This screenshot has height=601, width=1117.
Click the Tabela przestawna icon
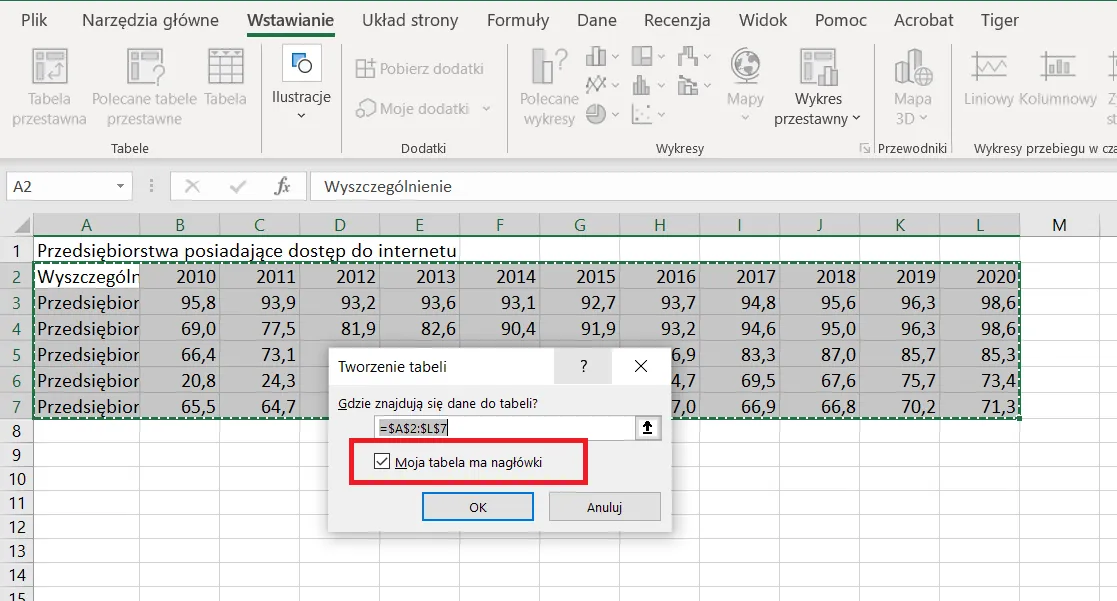point(49,67)
